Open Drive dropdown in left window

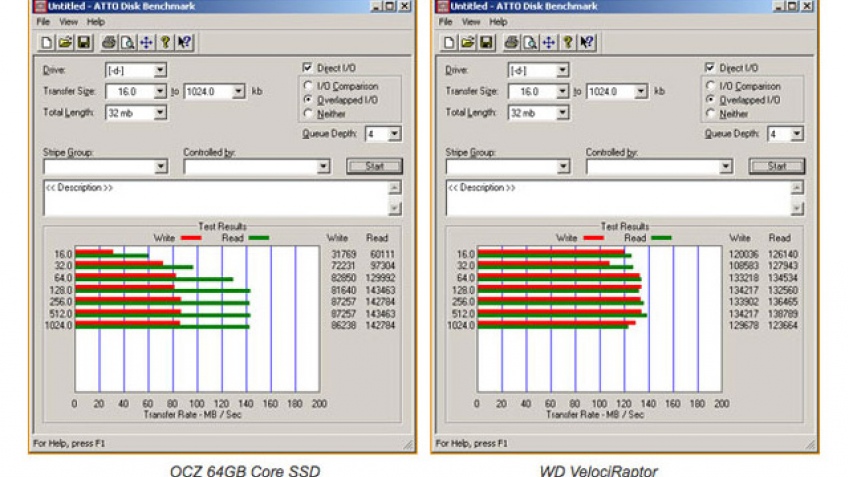pos(160,70)
